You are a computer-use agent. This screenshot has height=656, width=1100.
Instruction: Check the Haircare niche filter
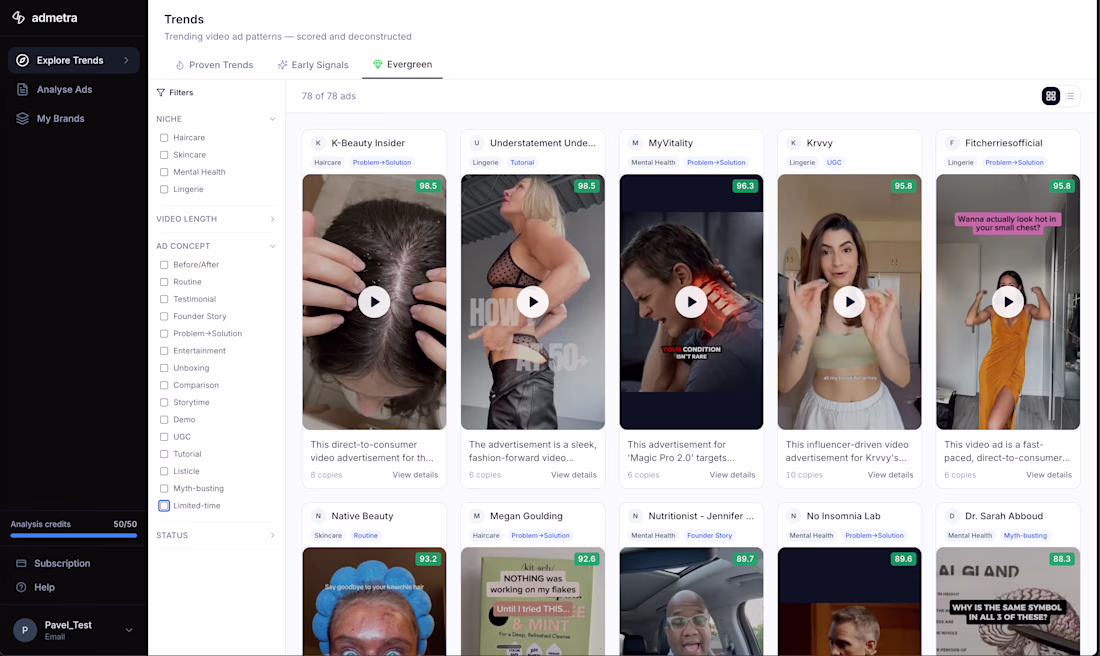pyautogui.click(x=164, y=138)
